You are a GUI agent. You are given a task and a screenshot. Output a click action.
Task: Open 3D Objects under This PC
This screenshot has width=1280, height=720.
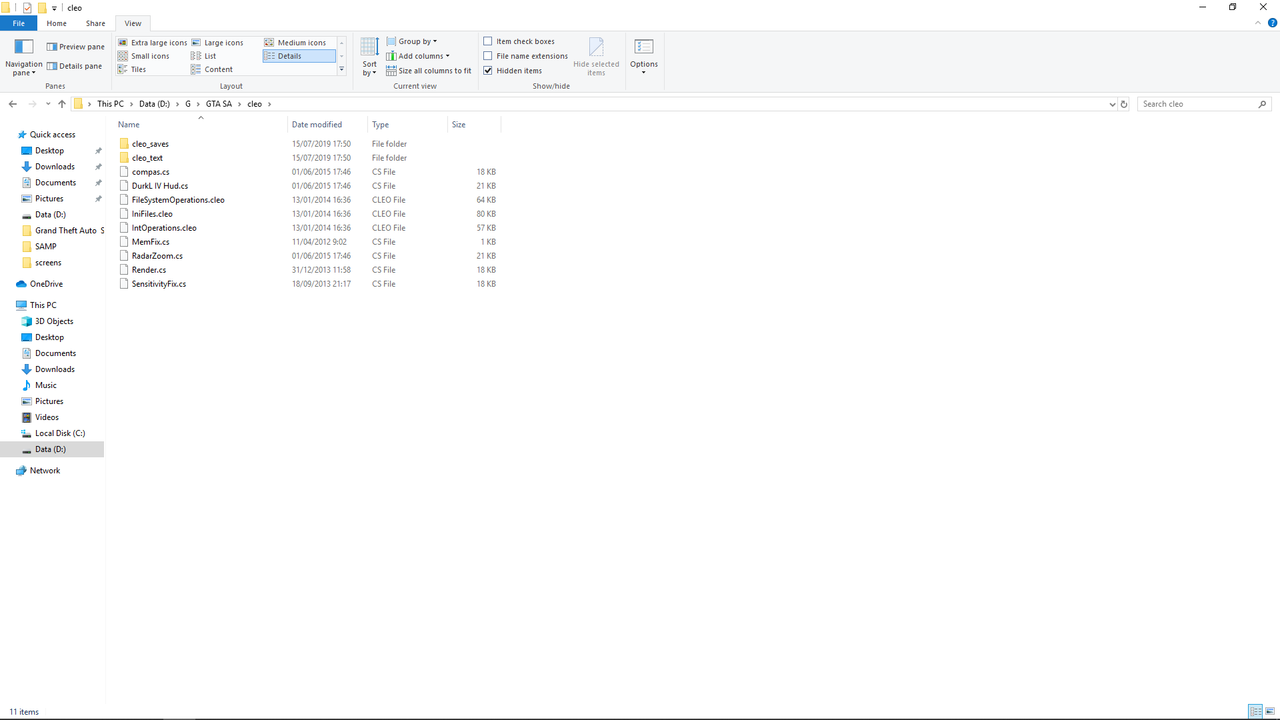point(54,321)
